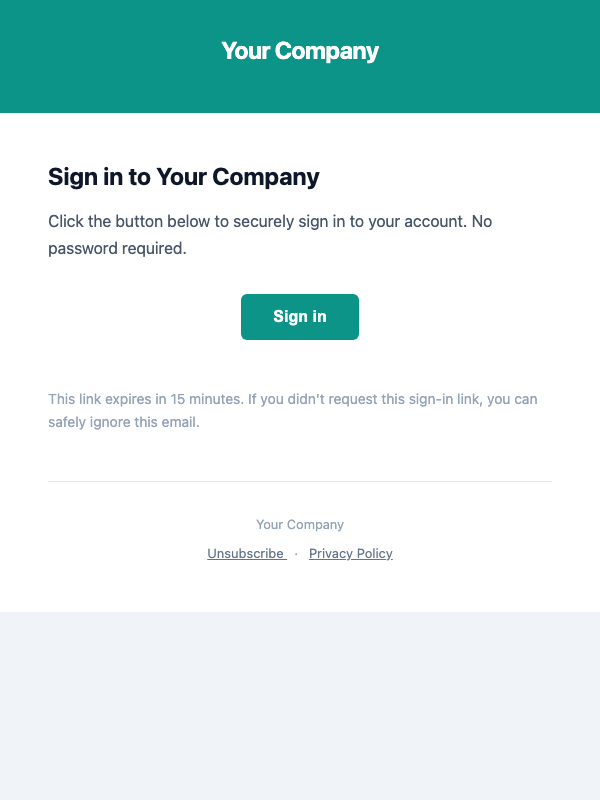This screenshot has height=800, width=600.
Task: Click the "Sign in to Your Company" heading
Action: coord(184,177)
